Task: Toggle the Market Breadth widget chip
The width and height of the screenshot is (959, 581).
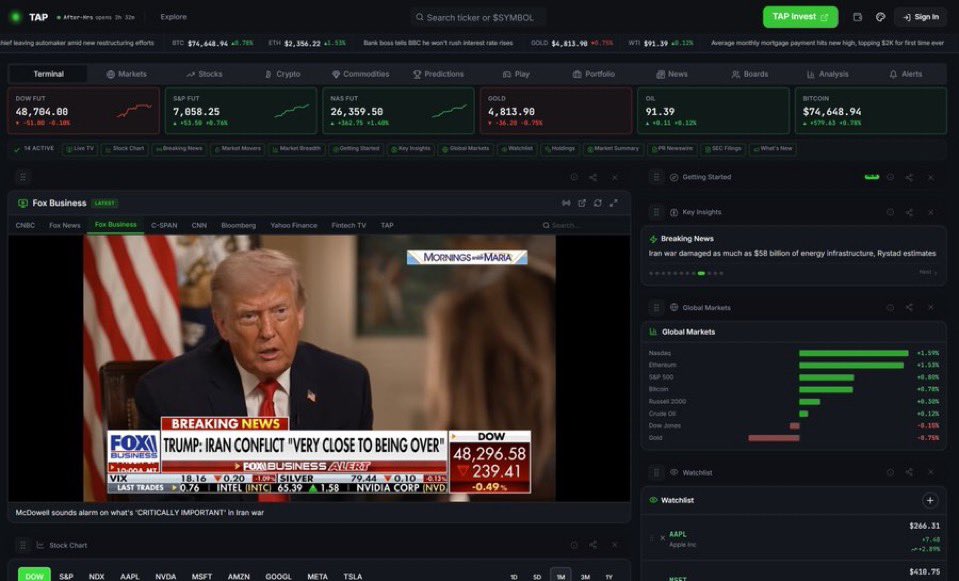Action: point(296,149)
